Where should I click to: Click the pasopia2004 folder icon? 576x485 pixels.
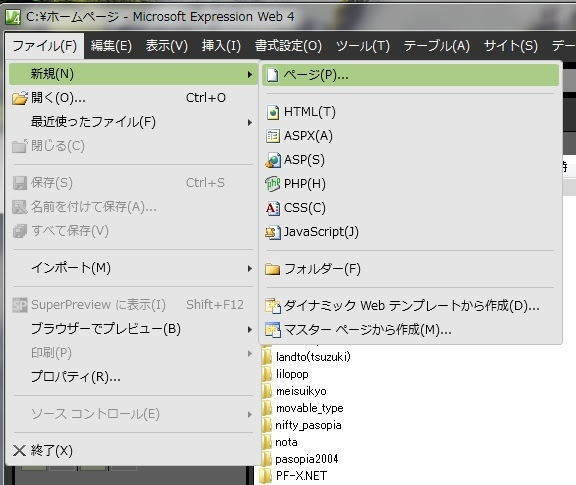[267, 459]
